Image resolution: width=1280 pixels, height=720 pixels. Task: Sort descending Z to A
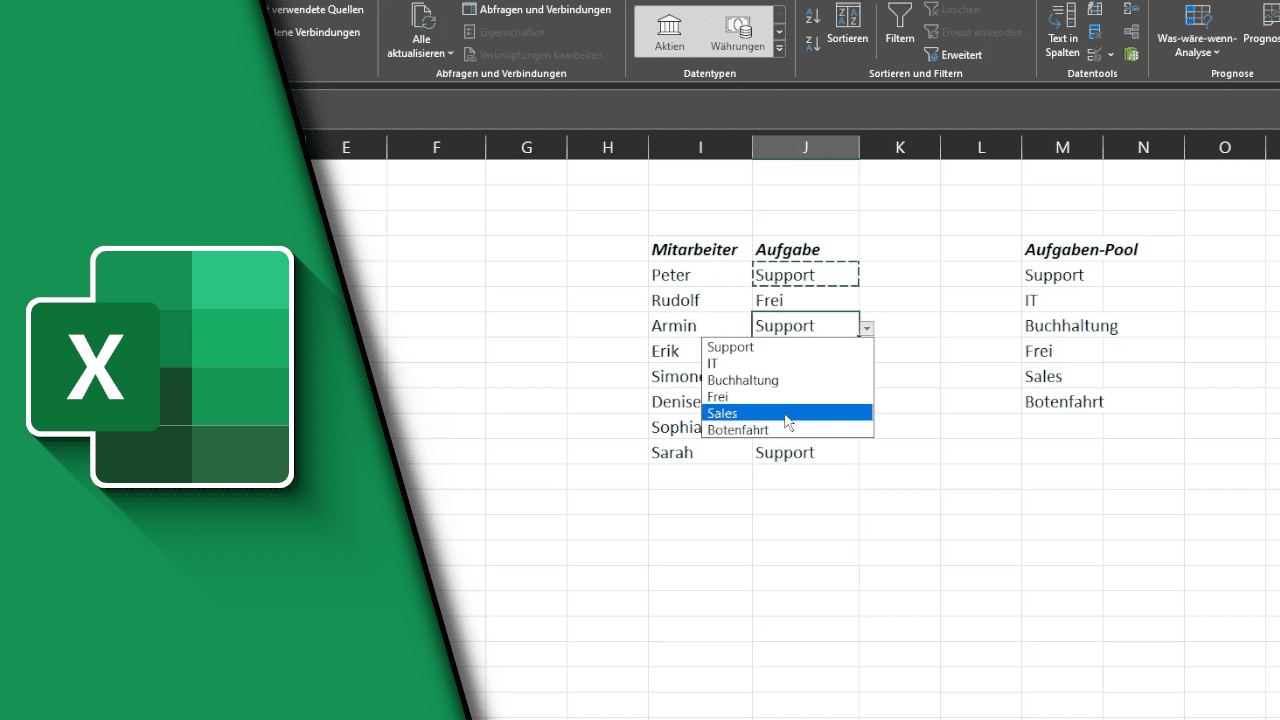tap(813, 43)
